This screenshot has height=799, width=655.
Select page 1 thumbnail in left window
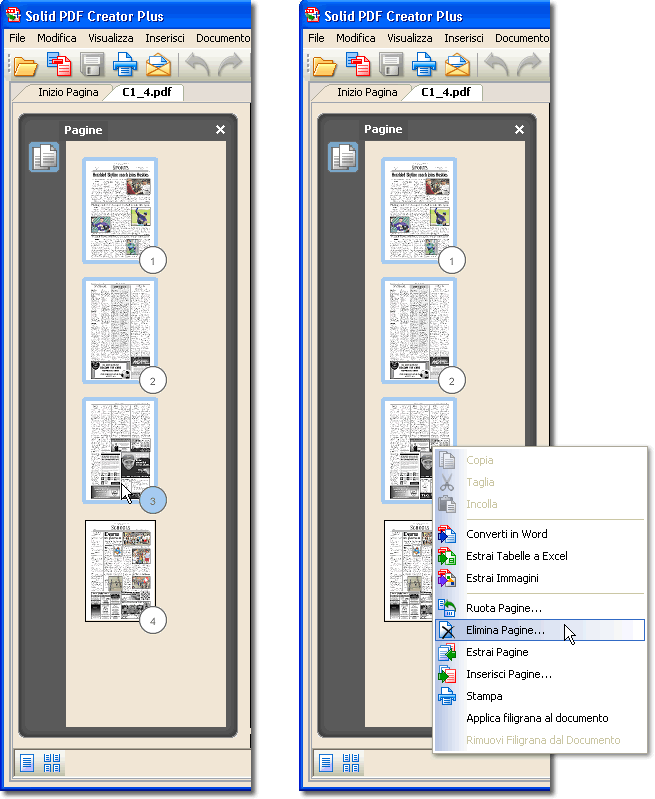120,210
